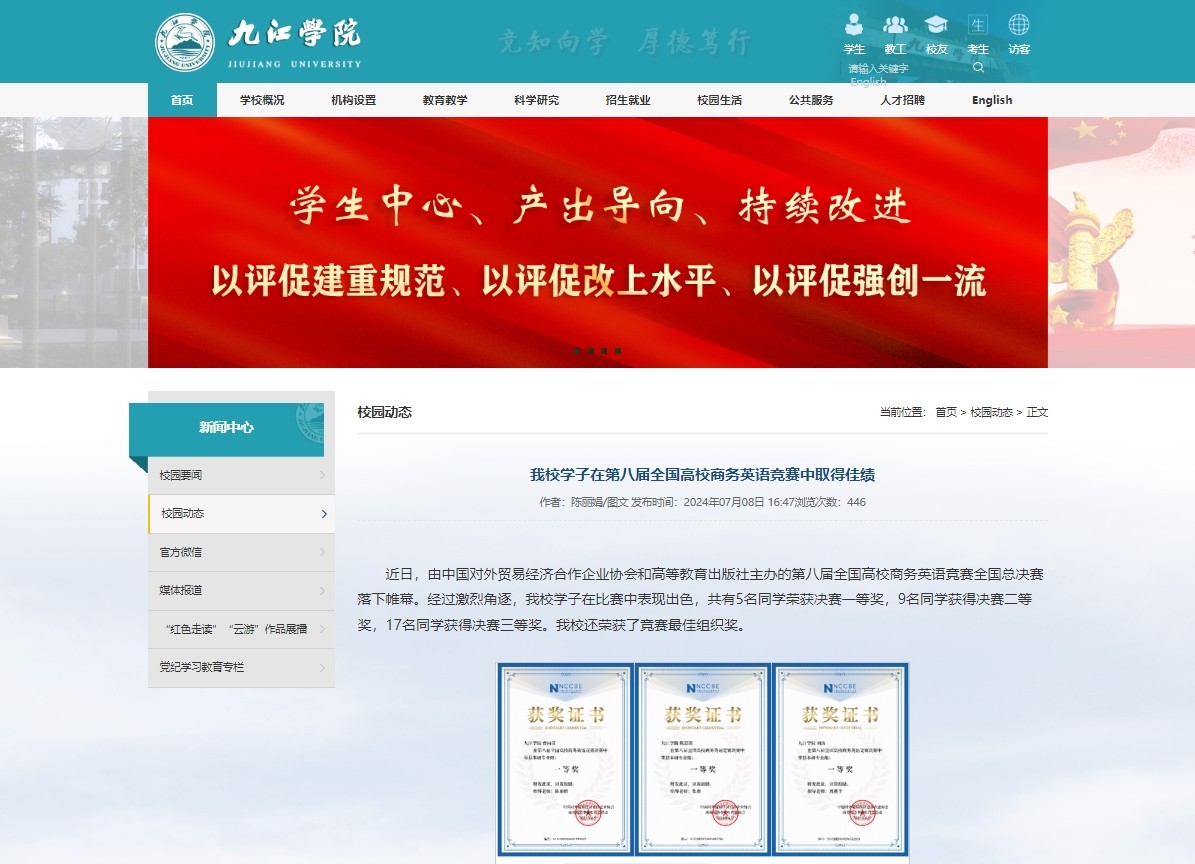Click the 校园动态 breadcrumb link

pyautogui.click(x=991, y=412)
